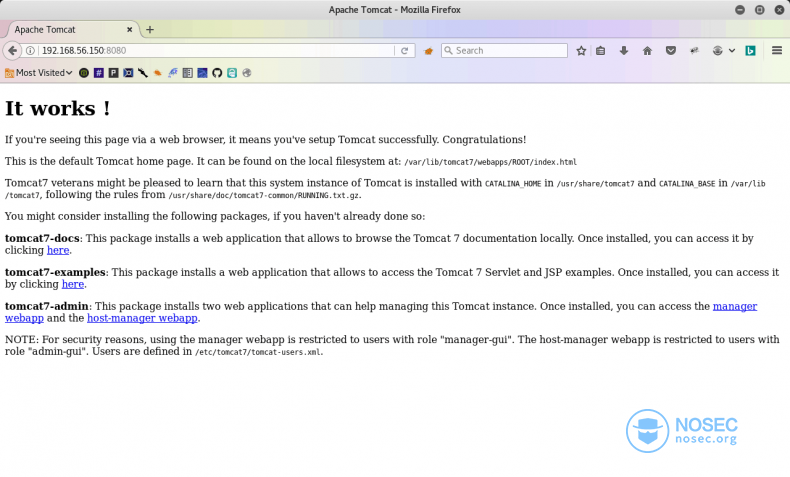Open the host-manager webapp link
Viewport: 790px width, 477px height.
(x=142, y=318)
